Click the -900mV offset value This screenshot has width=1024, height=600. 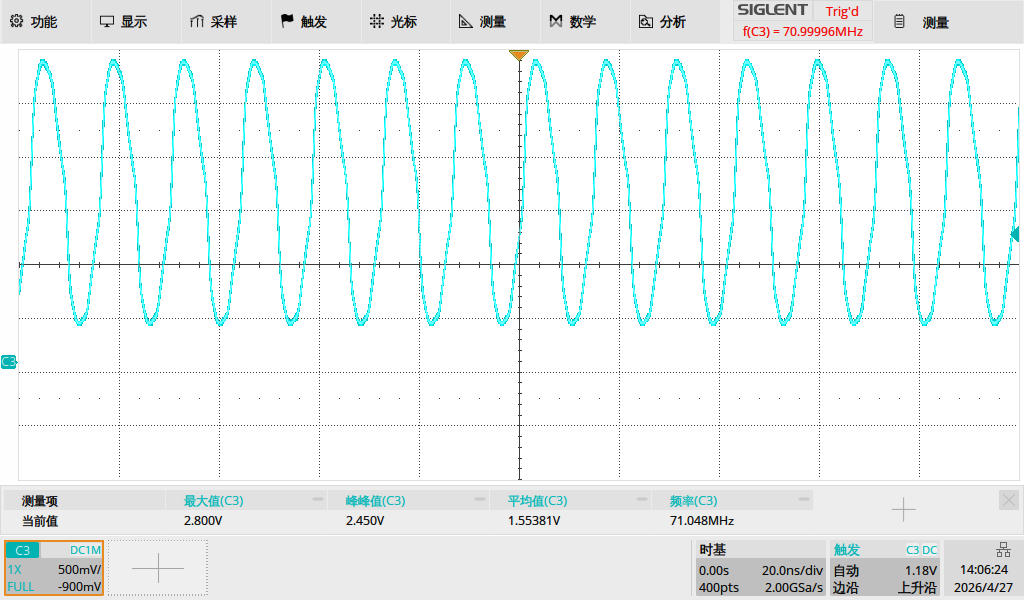tap(79, 587)
